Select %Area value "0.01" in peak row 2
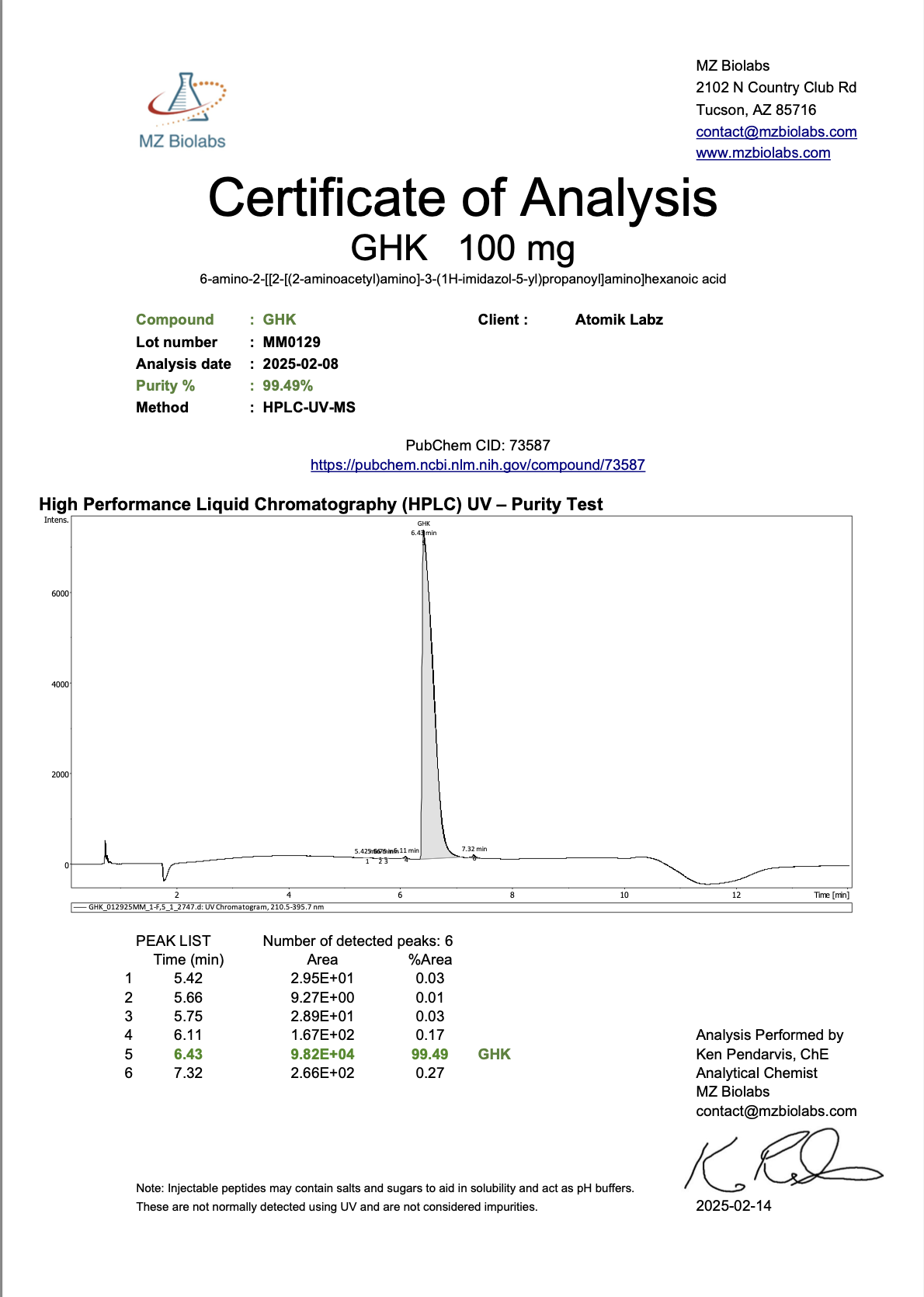This screenshot has width=924, height=1297. (x=430, y=997)
